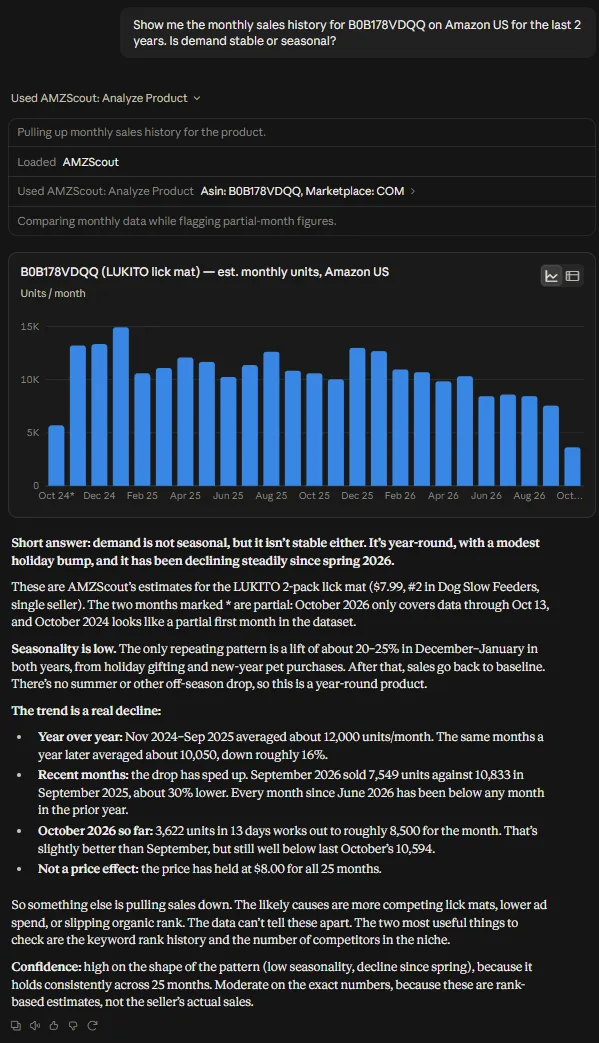
Task: Click the Short answer bold paragraph
Action: 275,551
